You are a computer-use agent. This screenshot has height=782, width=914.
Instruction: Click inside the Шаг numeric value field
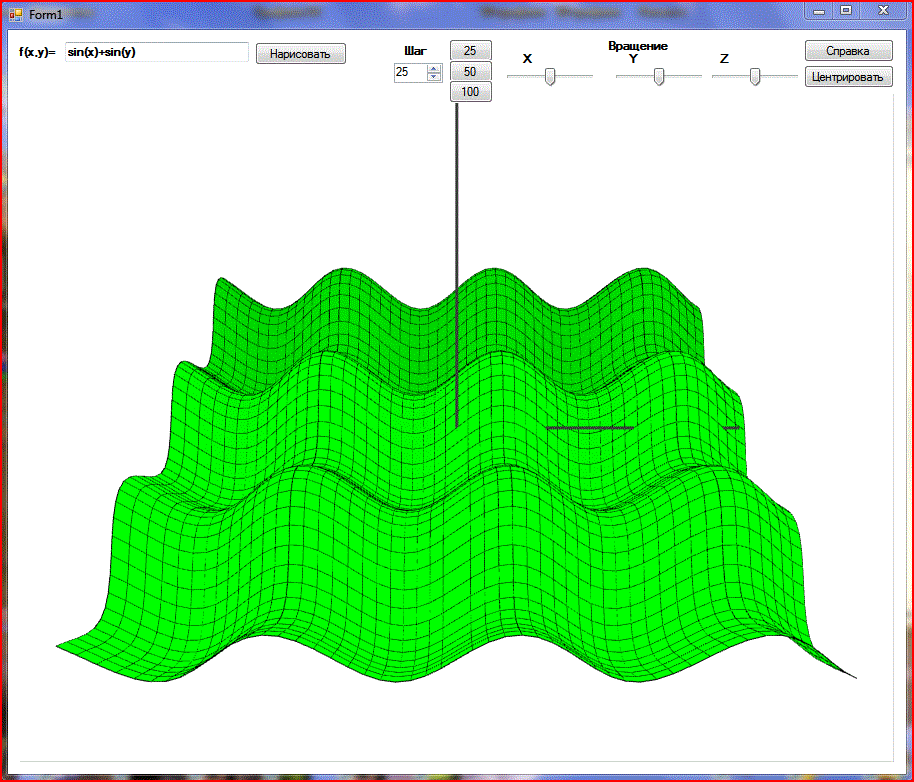tap(409, 72)
